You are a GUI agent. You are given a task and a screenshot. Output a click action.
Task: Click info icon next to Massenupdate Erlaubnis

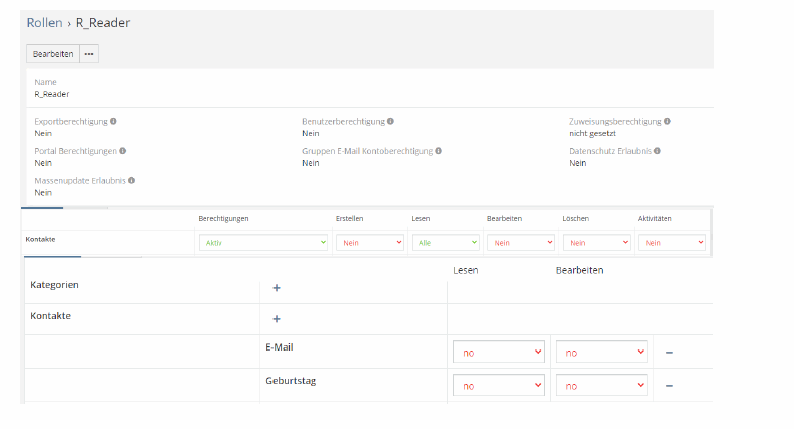point(131,181)
